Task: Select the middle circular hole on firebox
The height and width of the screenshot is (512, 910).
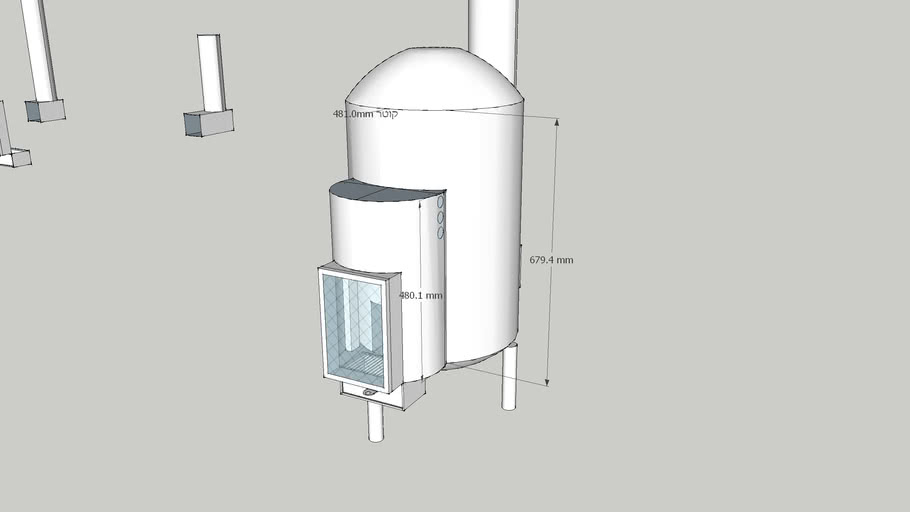Action: point(440,217)
